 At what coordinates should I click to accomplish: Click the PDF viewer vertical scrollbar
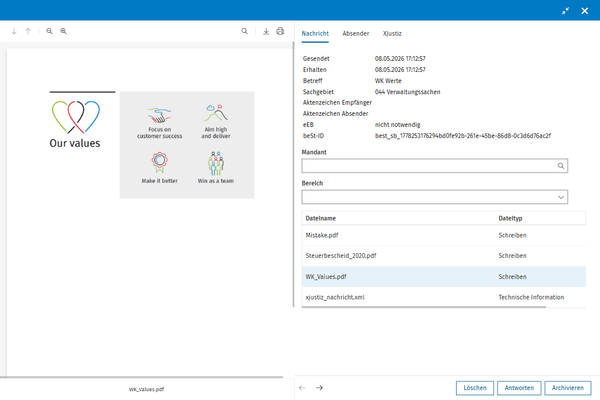293,174
